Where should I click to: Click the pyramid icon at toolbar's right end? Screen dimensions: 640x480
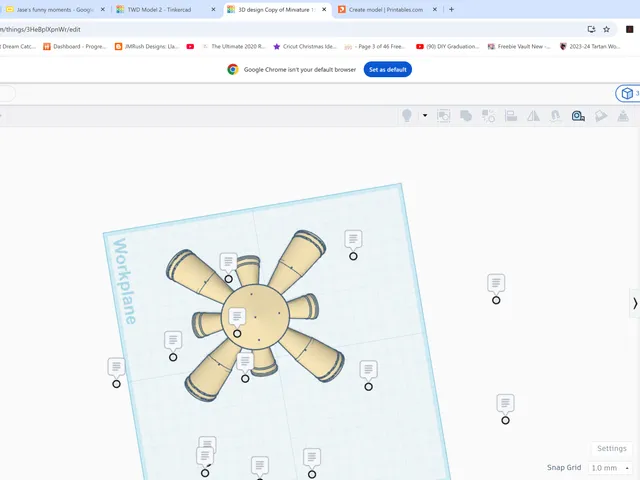(623, 116)
